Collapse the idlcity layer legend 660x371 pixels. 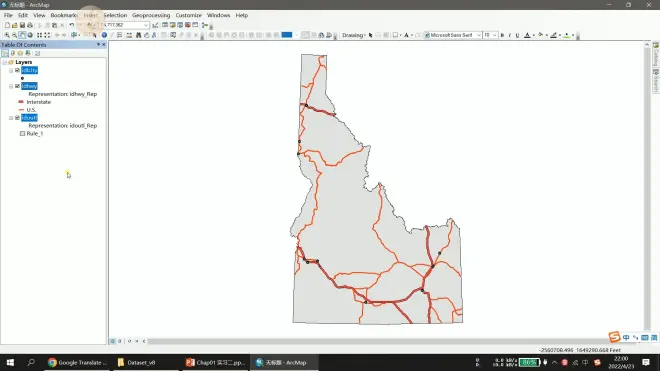11,70
